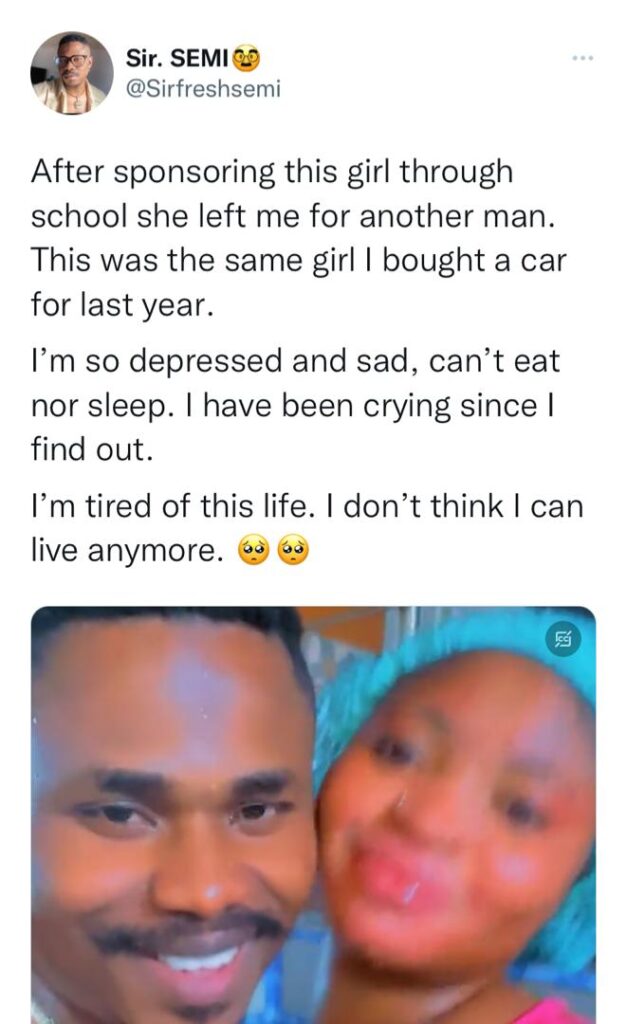Click the 'This was the same girl' line
Screen dimensions: 627x1024
(298, 261)
